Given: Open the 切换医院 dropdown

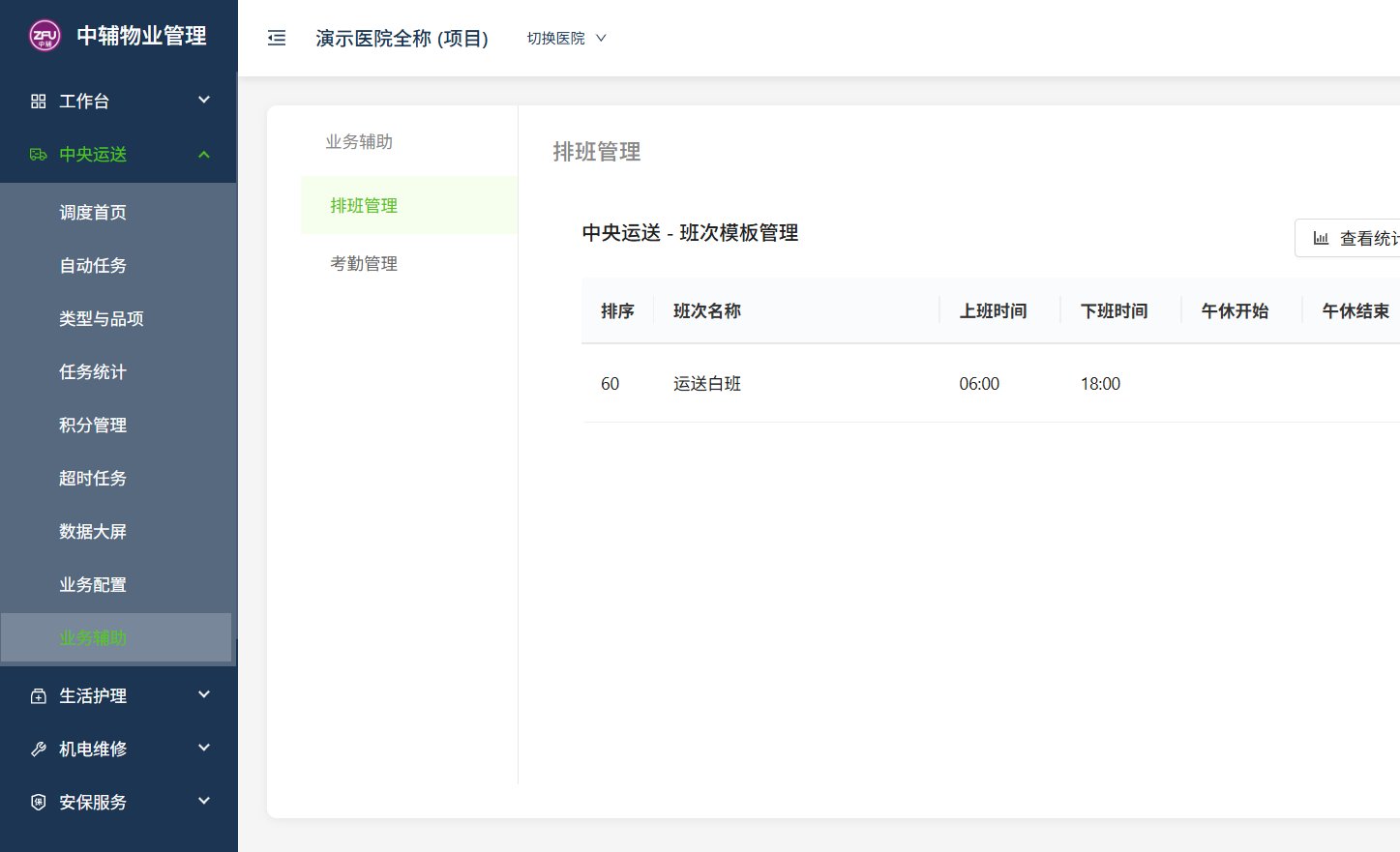Looking at the screenshot, I should [x=567, y=38].
